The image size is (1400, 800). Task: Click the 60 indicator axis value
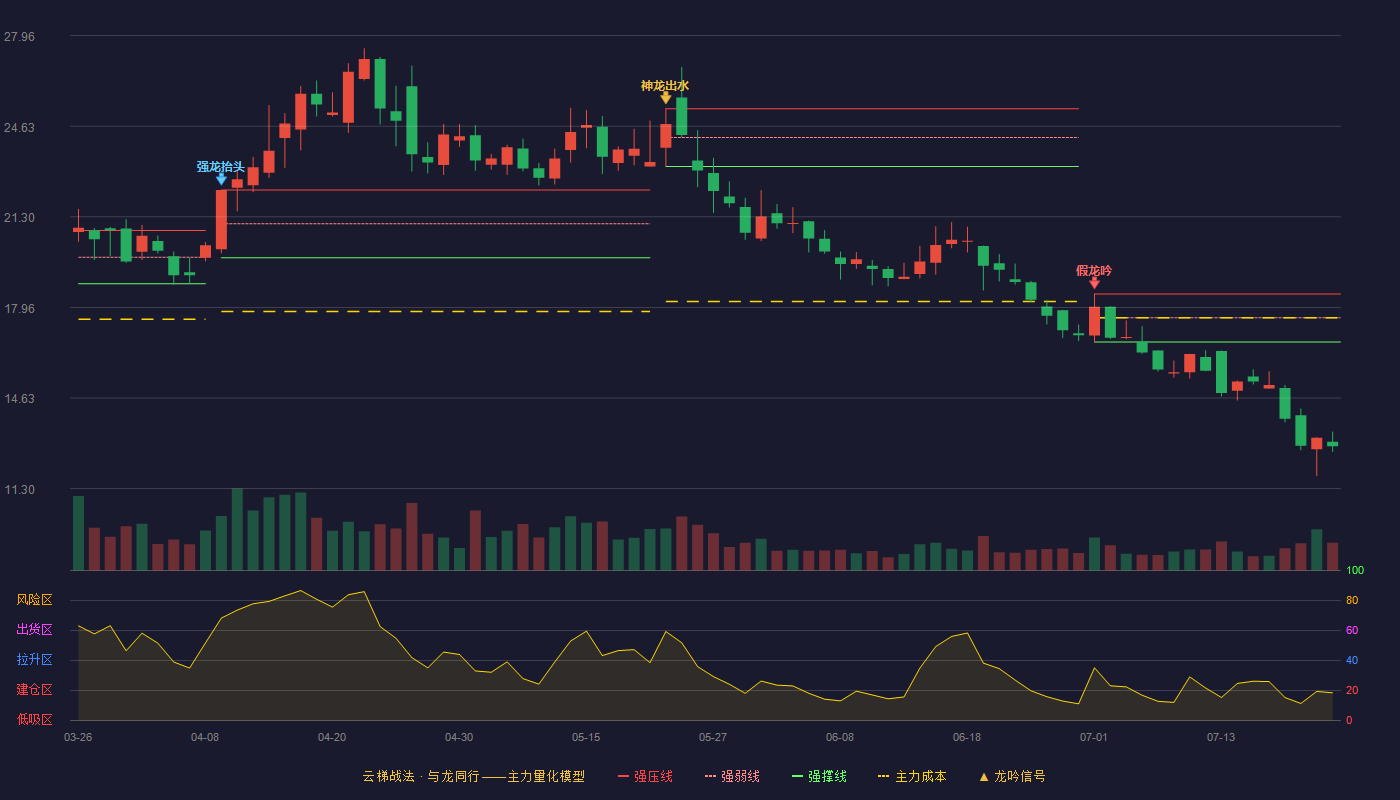pyautogui.click(x=1352, y=630)
